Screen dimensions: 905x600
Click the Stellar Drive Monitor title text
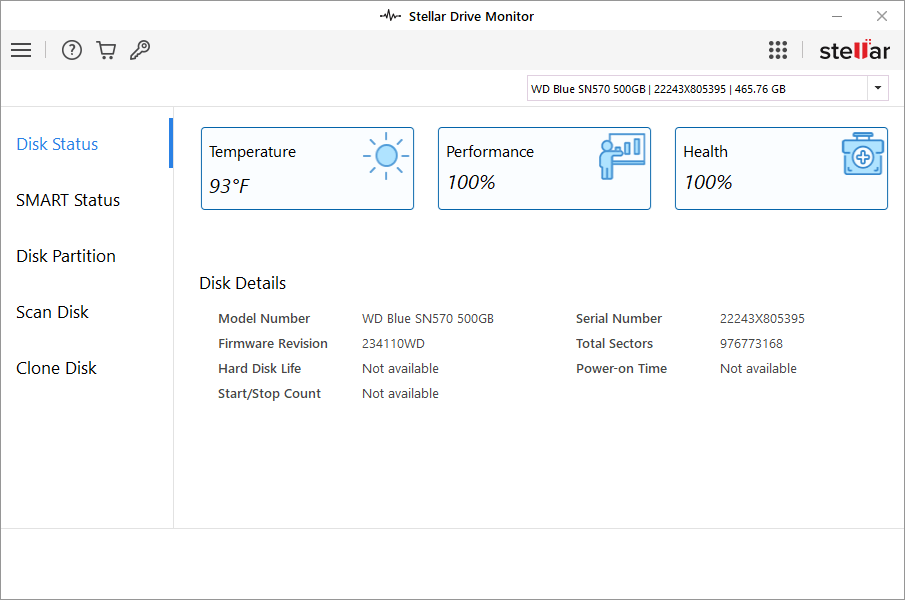[x=471, y=16]
